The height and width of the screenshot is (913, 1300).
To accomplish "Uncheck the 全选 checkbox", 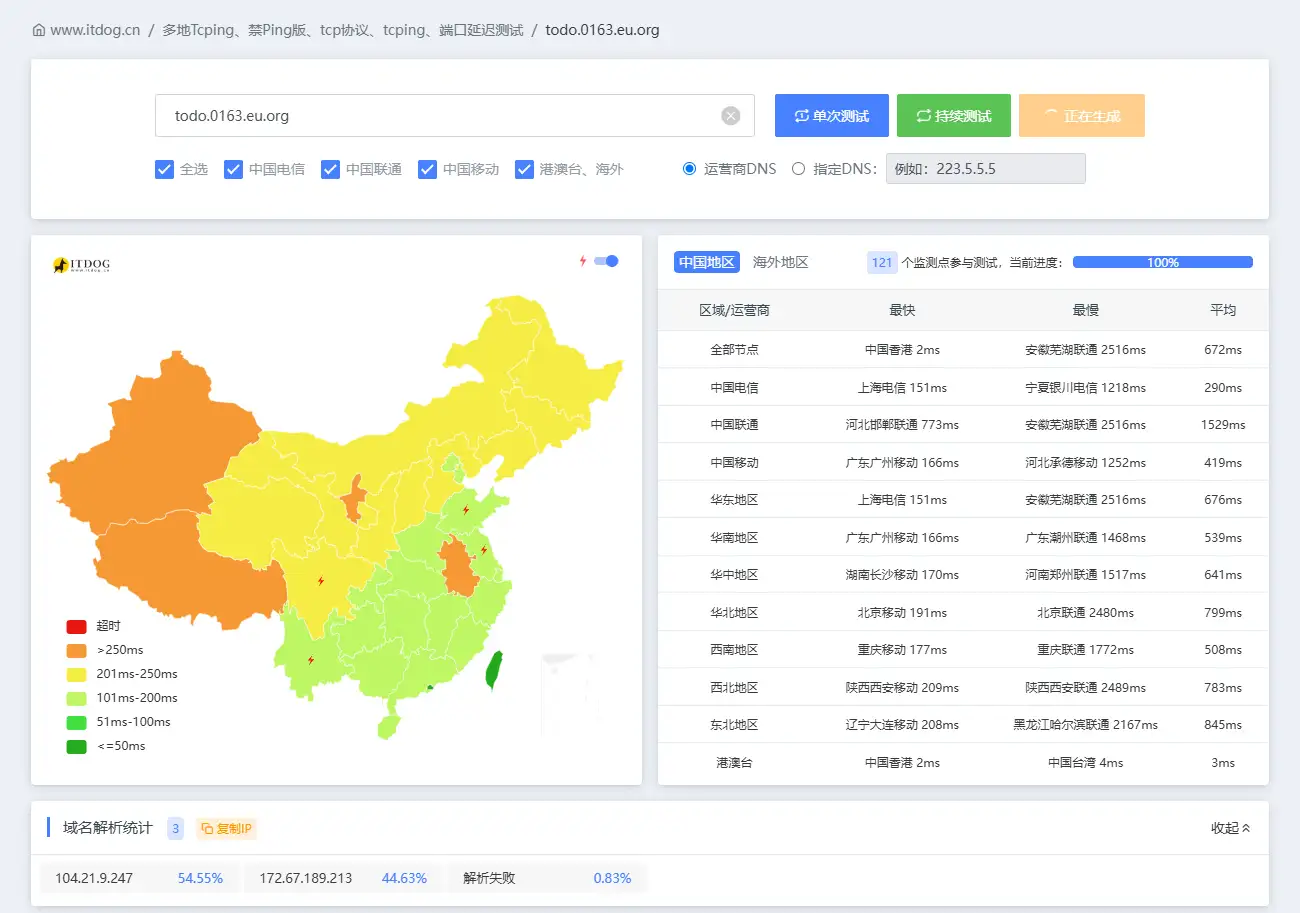I will (x=165, y=169).
